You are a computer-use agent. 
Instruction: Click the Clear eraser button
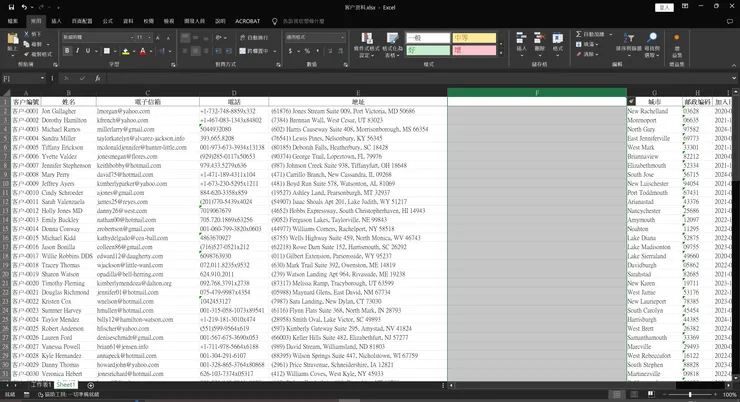pos(587,54)
